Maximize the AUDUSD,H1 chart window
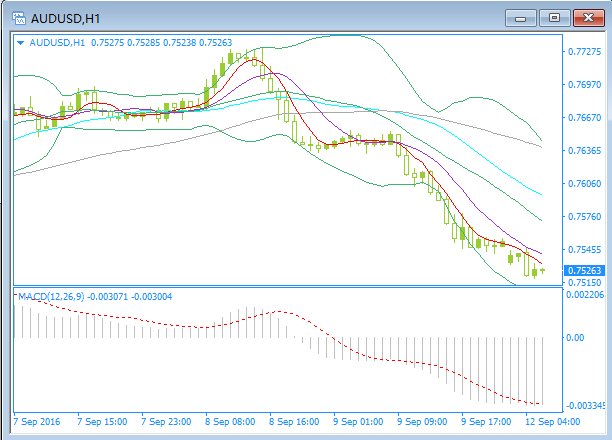 pyautogui.click(x=553, y=17)
